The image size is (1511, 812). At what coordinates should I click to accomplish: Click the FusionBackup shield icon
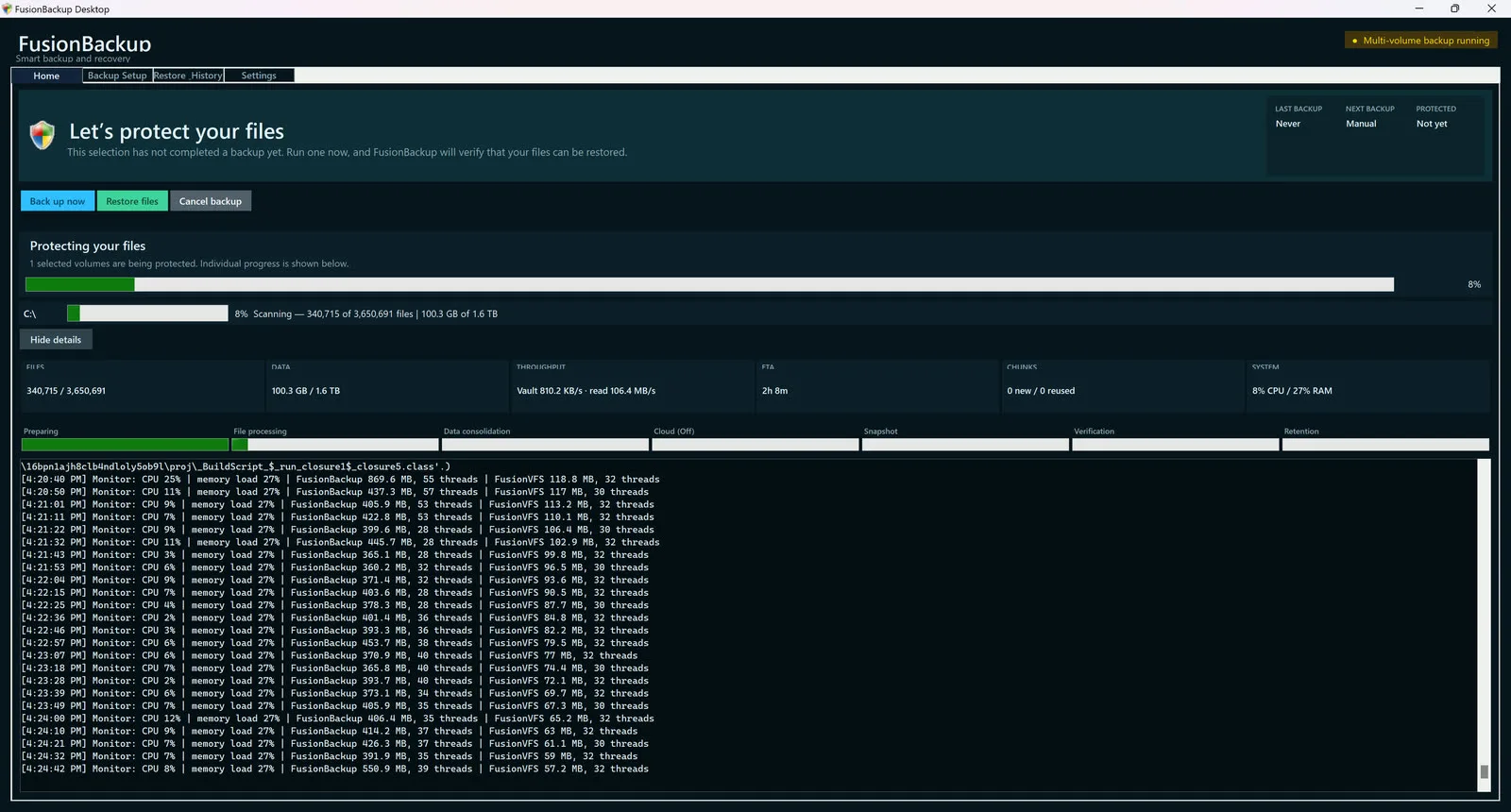[42, 135]
